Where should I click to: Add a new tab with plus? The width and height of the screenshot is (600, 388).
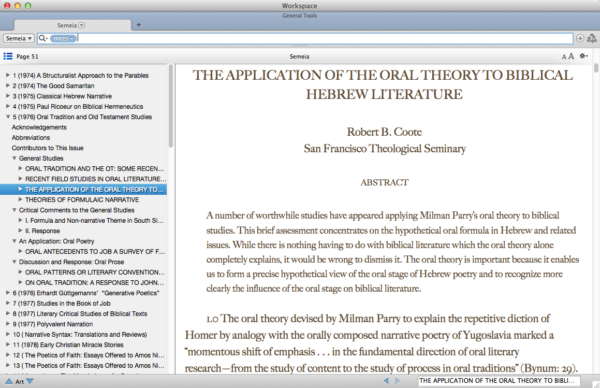pos(139,25)
